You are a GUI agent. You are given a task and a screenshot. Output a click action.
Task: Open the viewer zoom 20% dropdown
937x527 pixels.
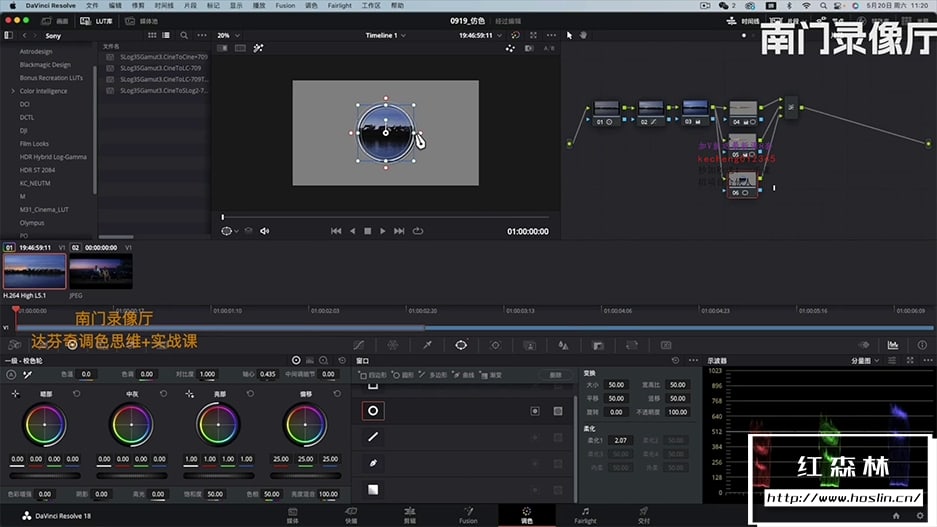pos(227,35)
